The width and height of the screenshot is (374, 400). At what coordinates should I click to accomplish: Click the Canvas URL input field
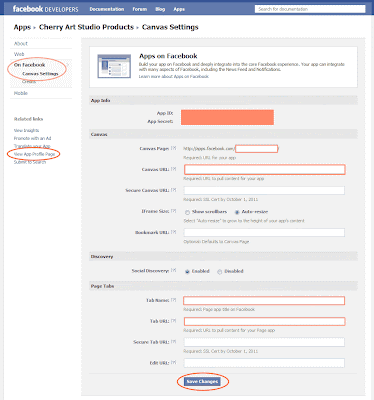tap(265, 170)
